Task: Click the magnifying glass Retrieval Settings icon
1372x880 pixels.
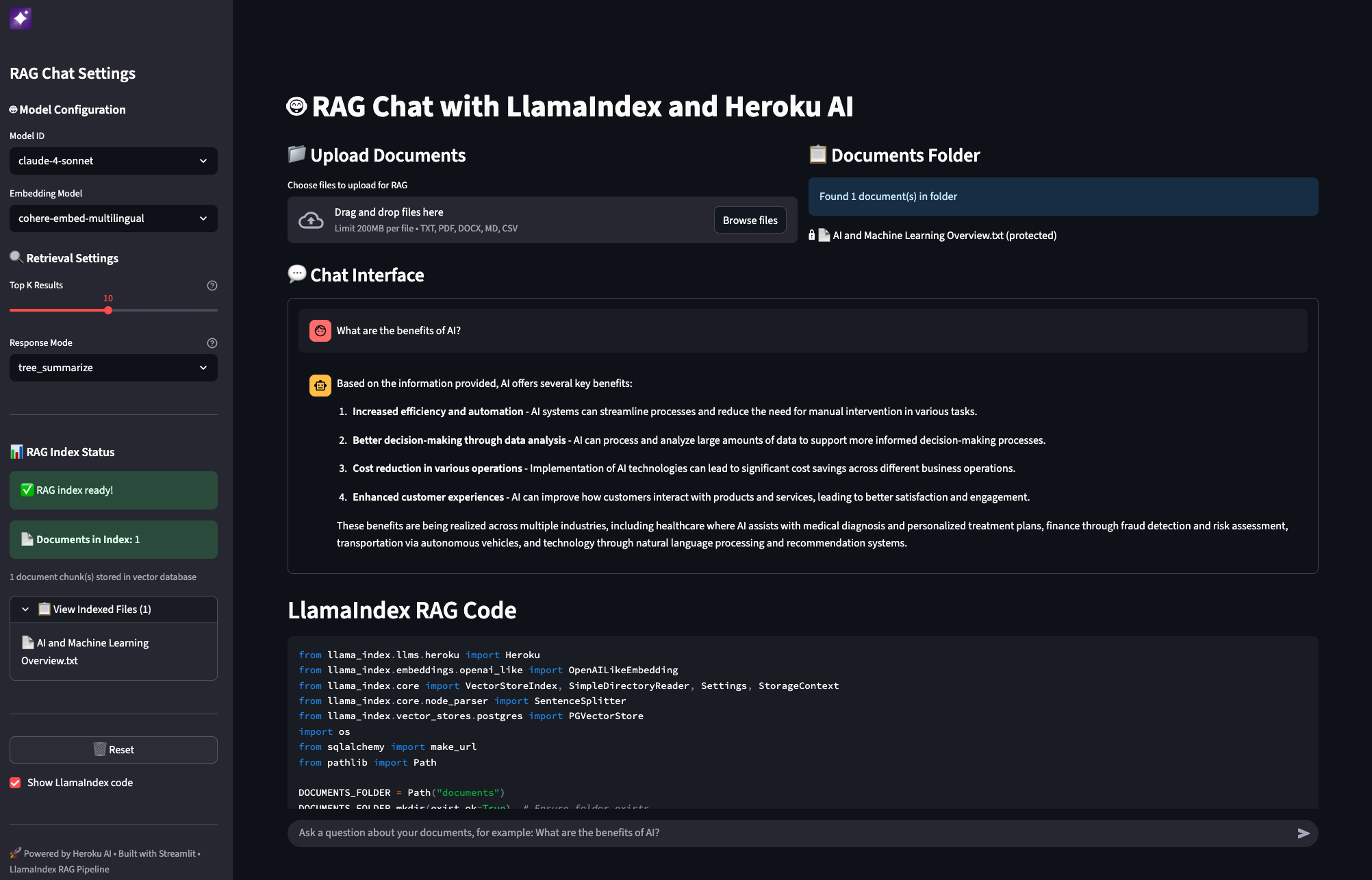Action: (16, 257)
